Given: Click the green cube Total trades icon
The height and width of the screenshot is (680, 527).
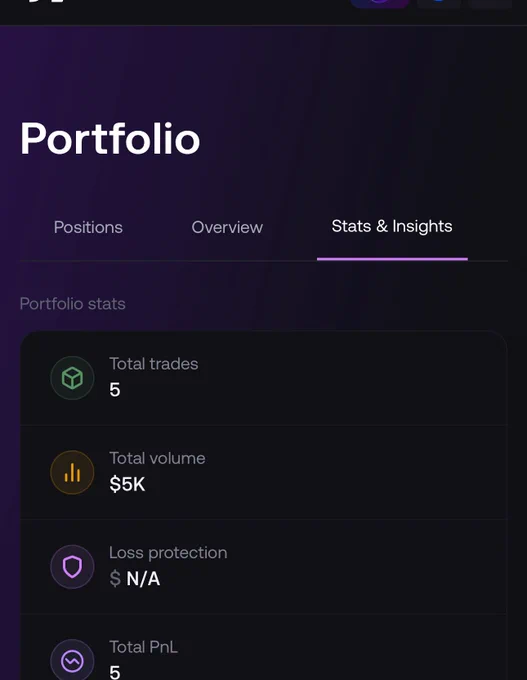Looking at the screenshot, I should pos(72,378).
